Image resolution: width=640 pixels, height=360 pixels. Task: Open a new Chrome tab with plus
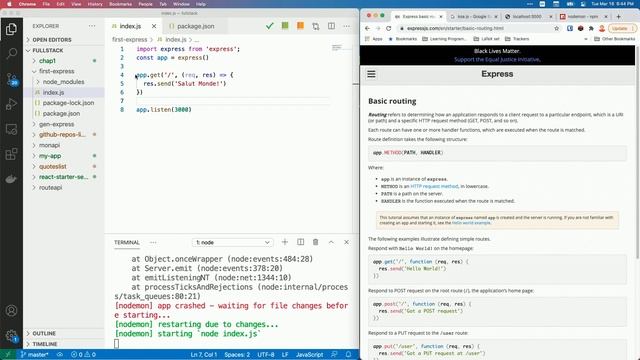pos(618,16)
